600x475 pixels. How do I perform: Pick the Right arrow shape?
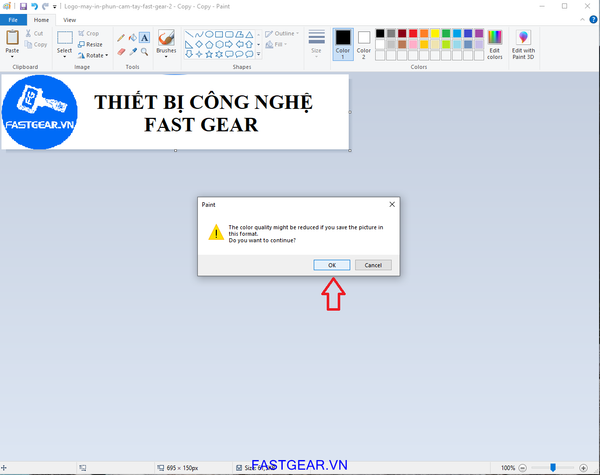tap(229, 44)
